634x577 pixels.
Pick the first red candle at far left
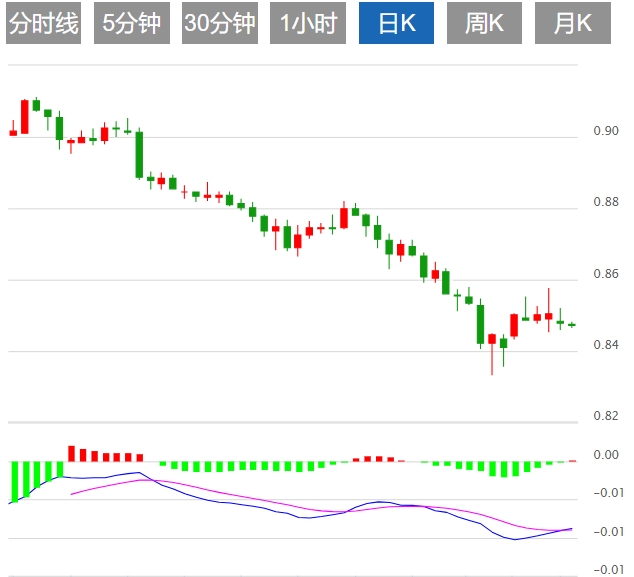coord(14,132)
